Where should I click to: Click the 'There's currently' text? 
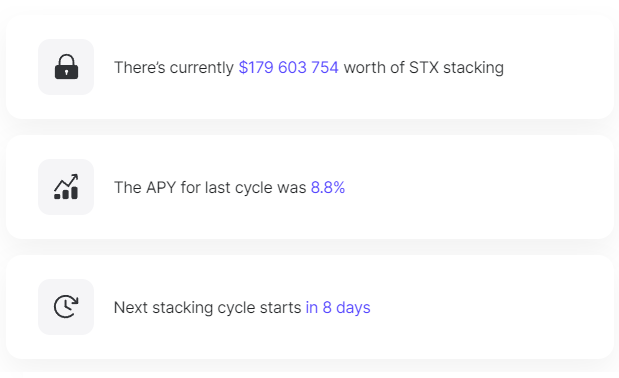click(174, 67)
